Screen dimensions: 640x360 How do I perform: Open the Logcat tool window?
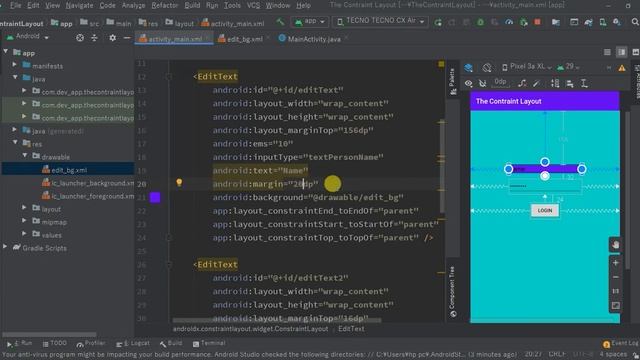tap(133, 344)
